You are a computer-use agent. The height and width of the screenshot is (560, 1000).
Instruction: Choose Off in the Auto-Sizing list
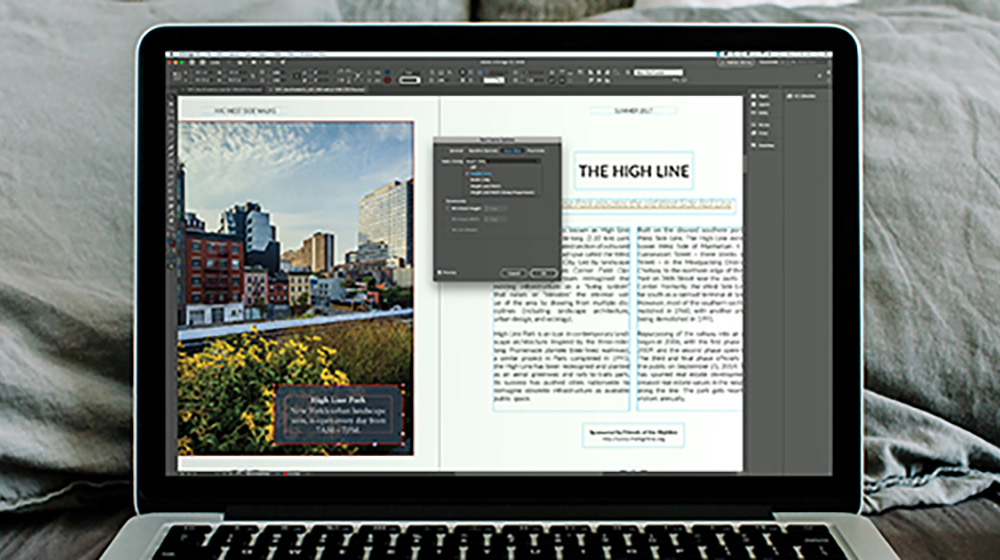pos(473,167)
